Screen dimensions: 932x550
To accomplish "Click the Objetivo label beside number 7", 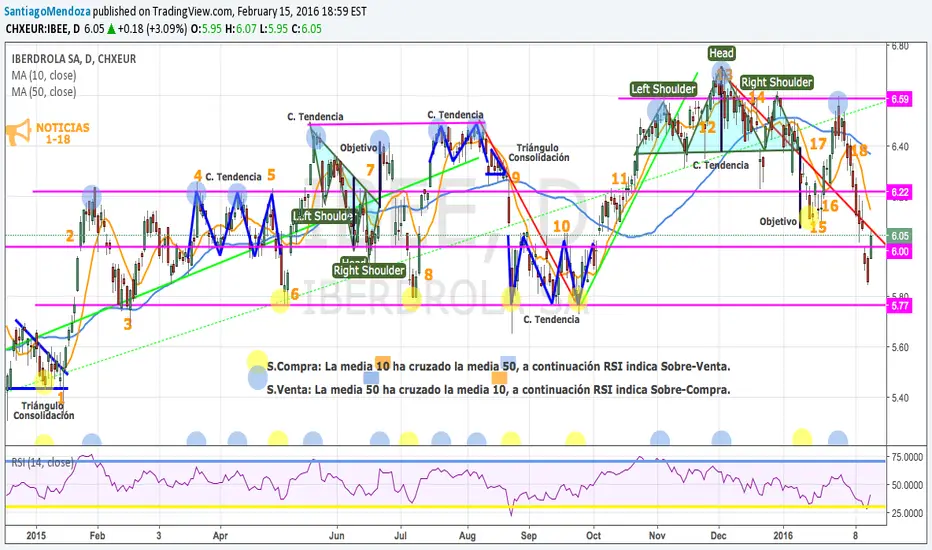I will [358, 147].
